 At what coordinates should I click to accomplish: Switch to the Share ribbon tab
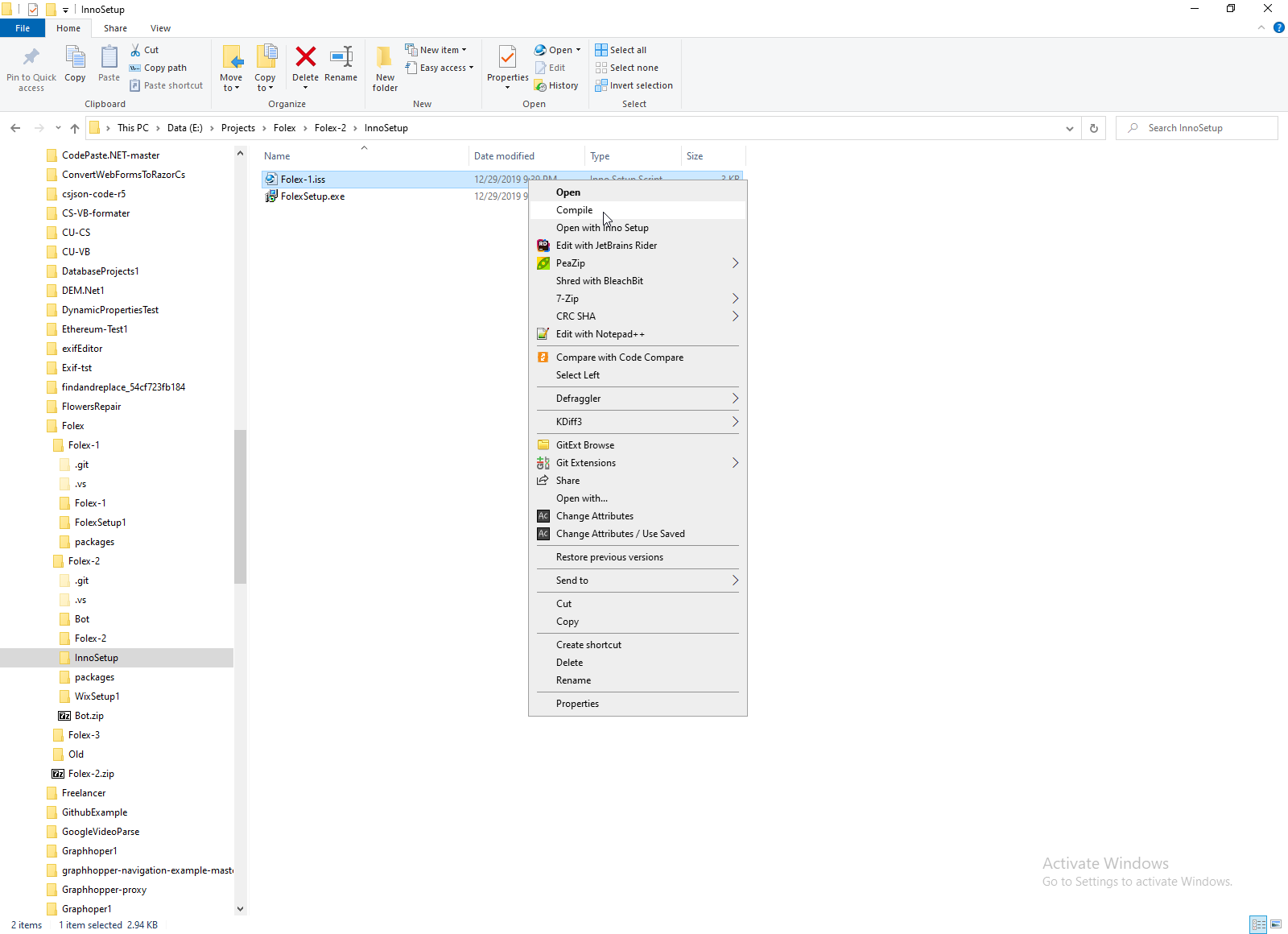click(115, 28)
